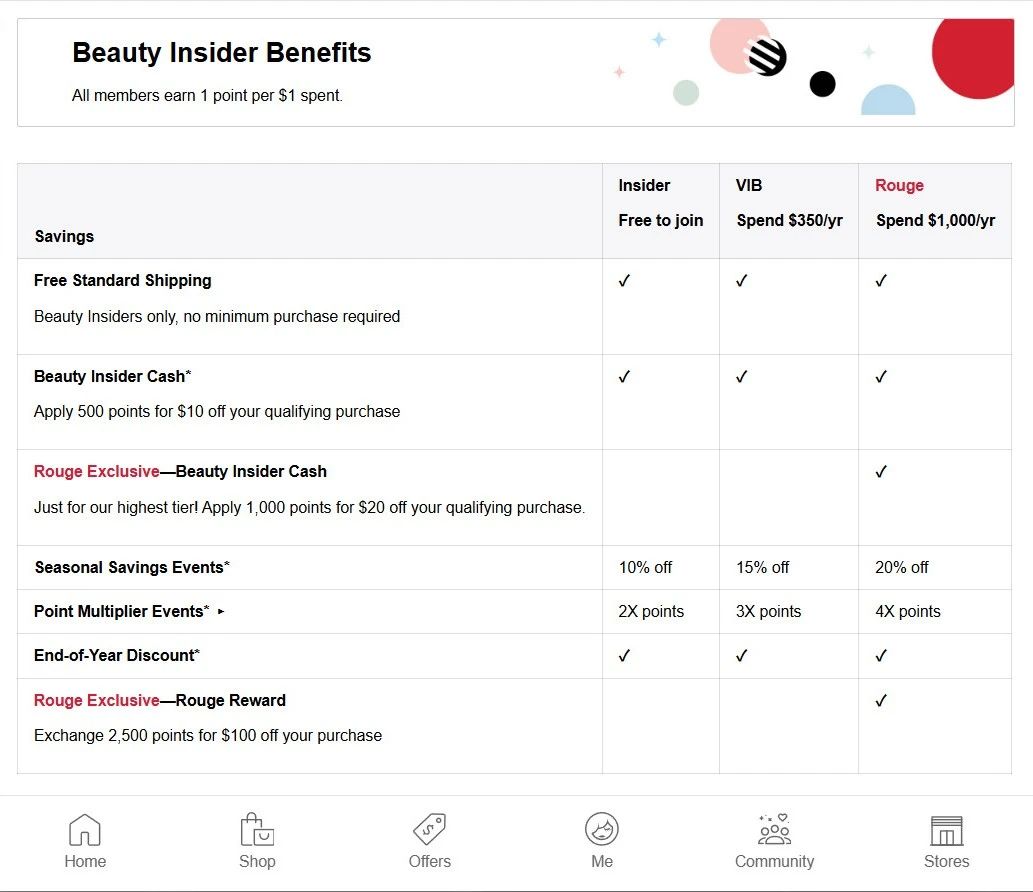Click the striped circle logo in banner
Image resolution: width=1033 pixels, height=892 pixels.
[767, 56]
